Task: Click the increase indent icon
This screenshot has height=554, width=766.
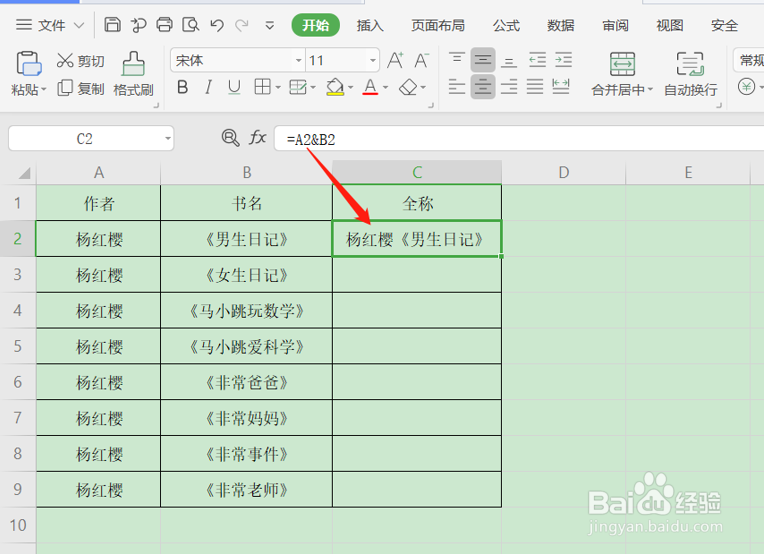Action: click(563, 60)
